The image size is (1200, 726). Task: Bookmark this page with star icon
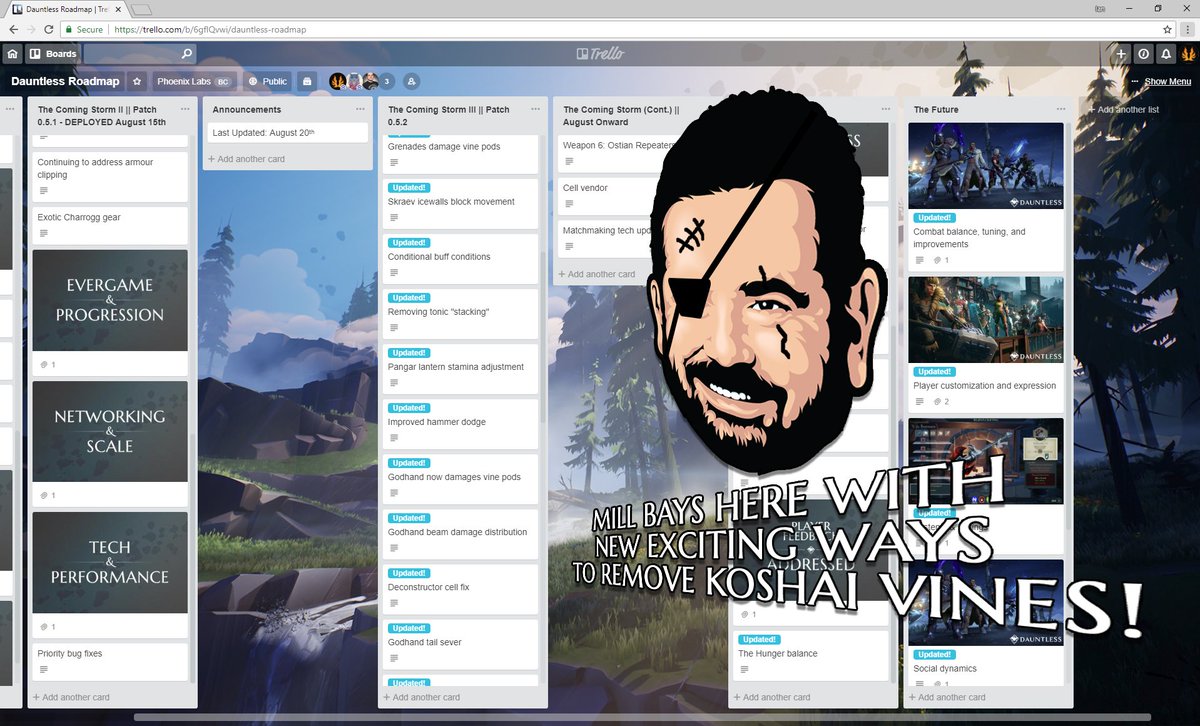pyautogui.click(x=1167, y=30)
